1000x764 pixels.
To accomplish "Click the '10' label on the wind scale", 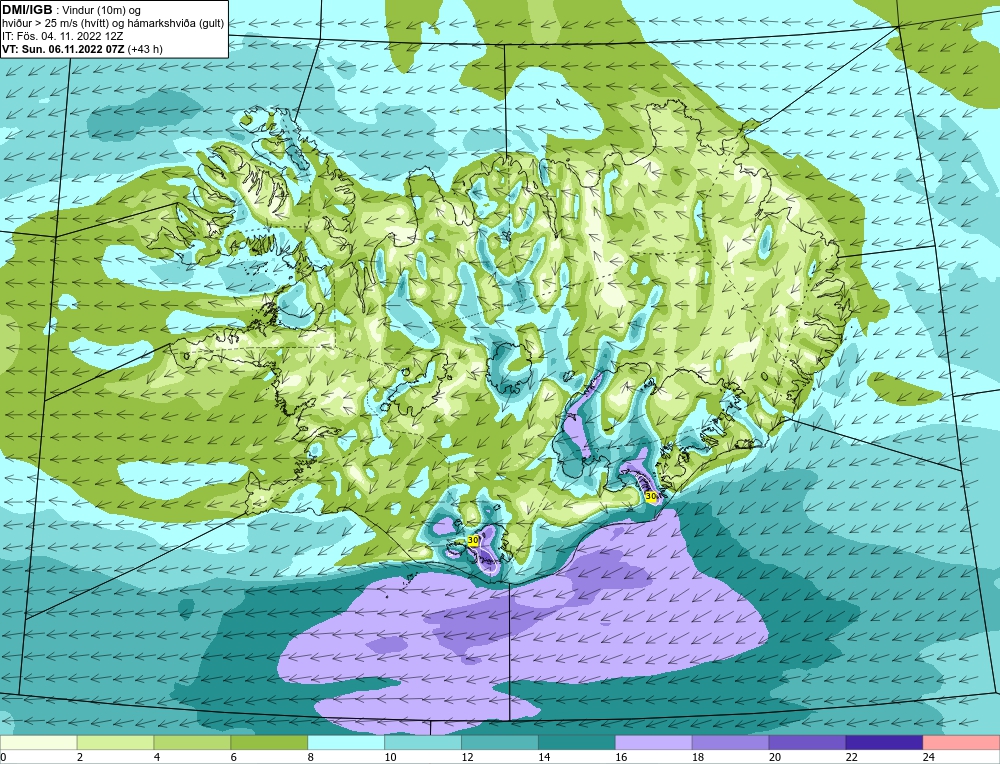I will pyautogui.click(x=390, y=757).
